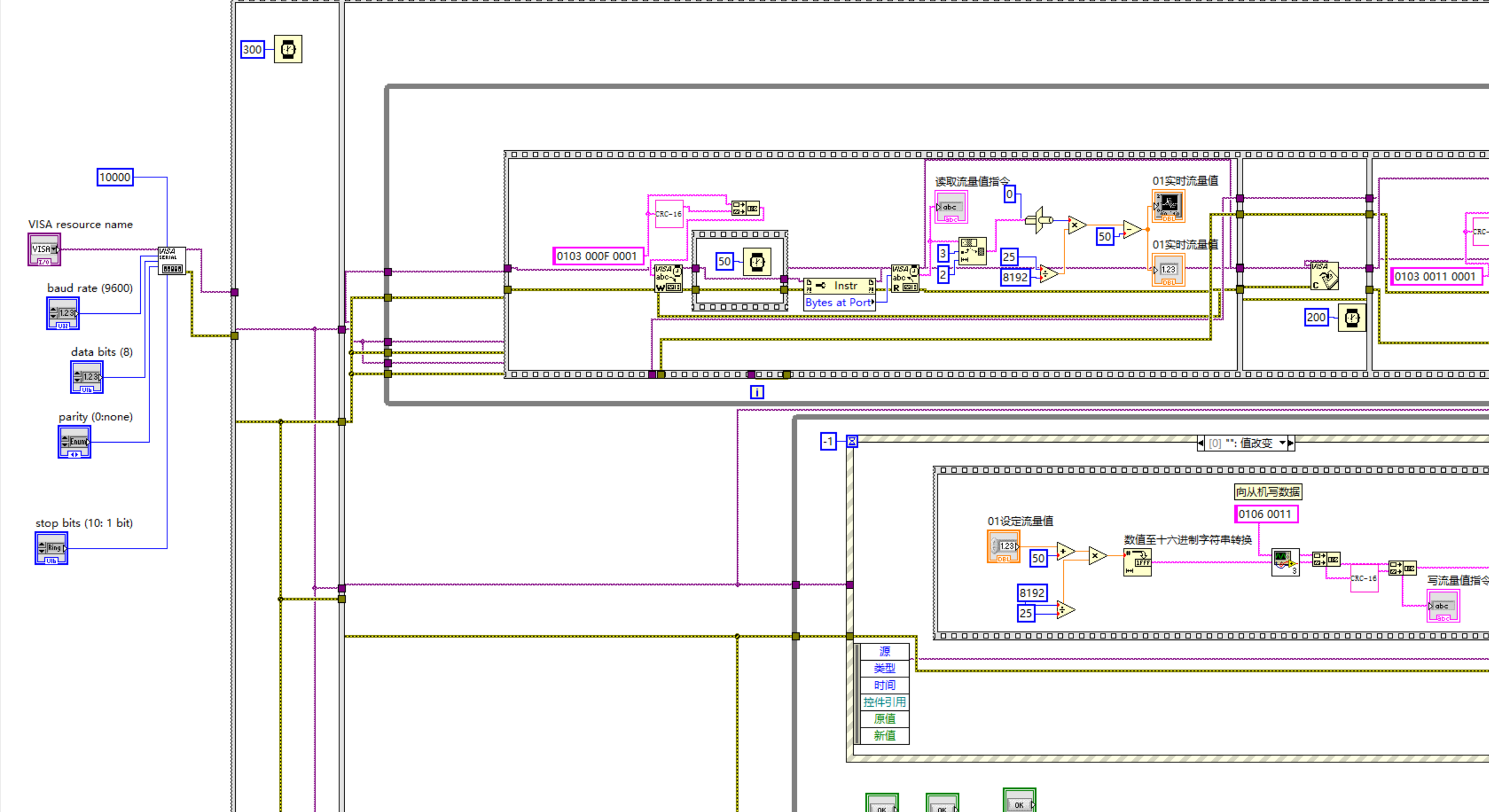
Task: Select the rightmost OK boolean terminal
Action: [1019, 803]
